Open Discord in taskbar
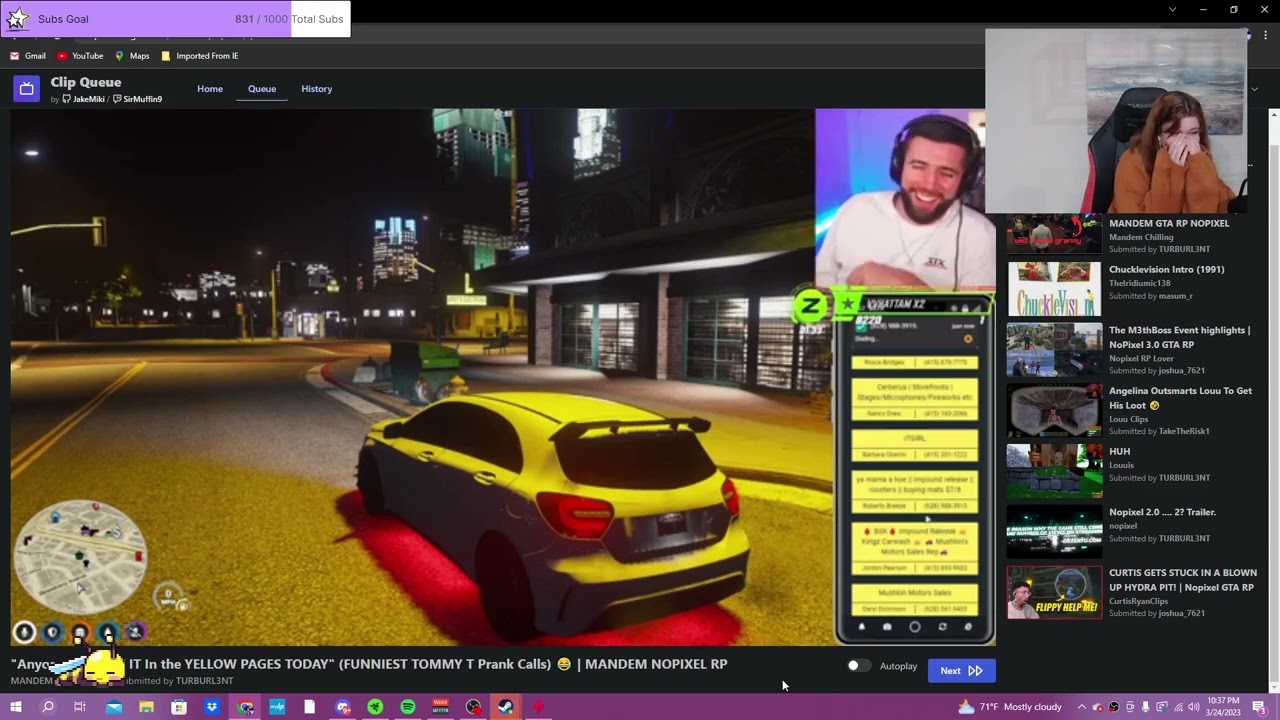 343,707
